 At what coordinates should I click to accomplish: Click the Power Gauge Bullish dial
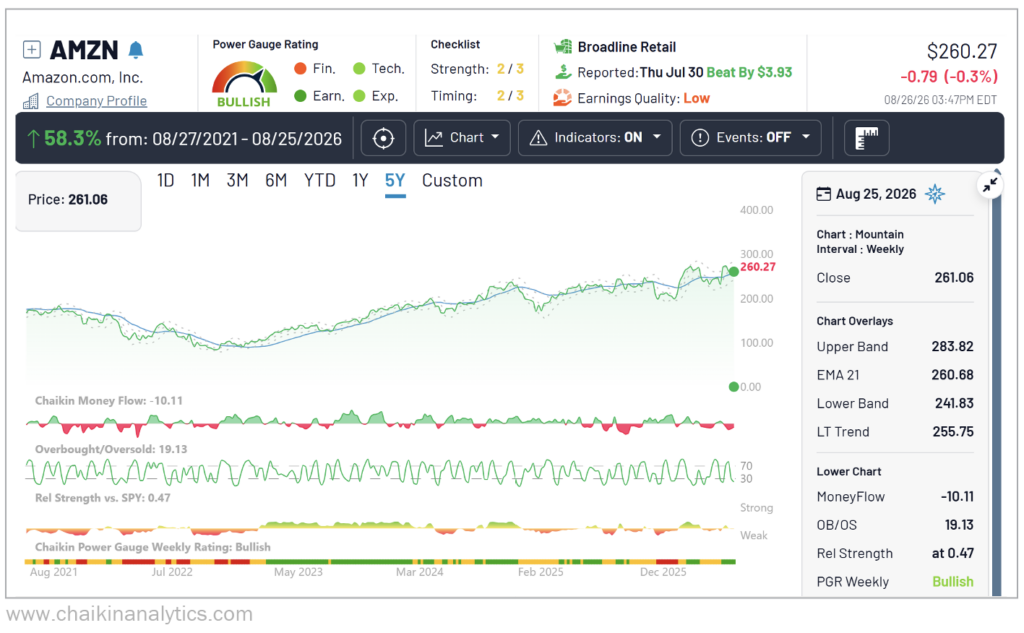244,84
